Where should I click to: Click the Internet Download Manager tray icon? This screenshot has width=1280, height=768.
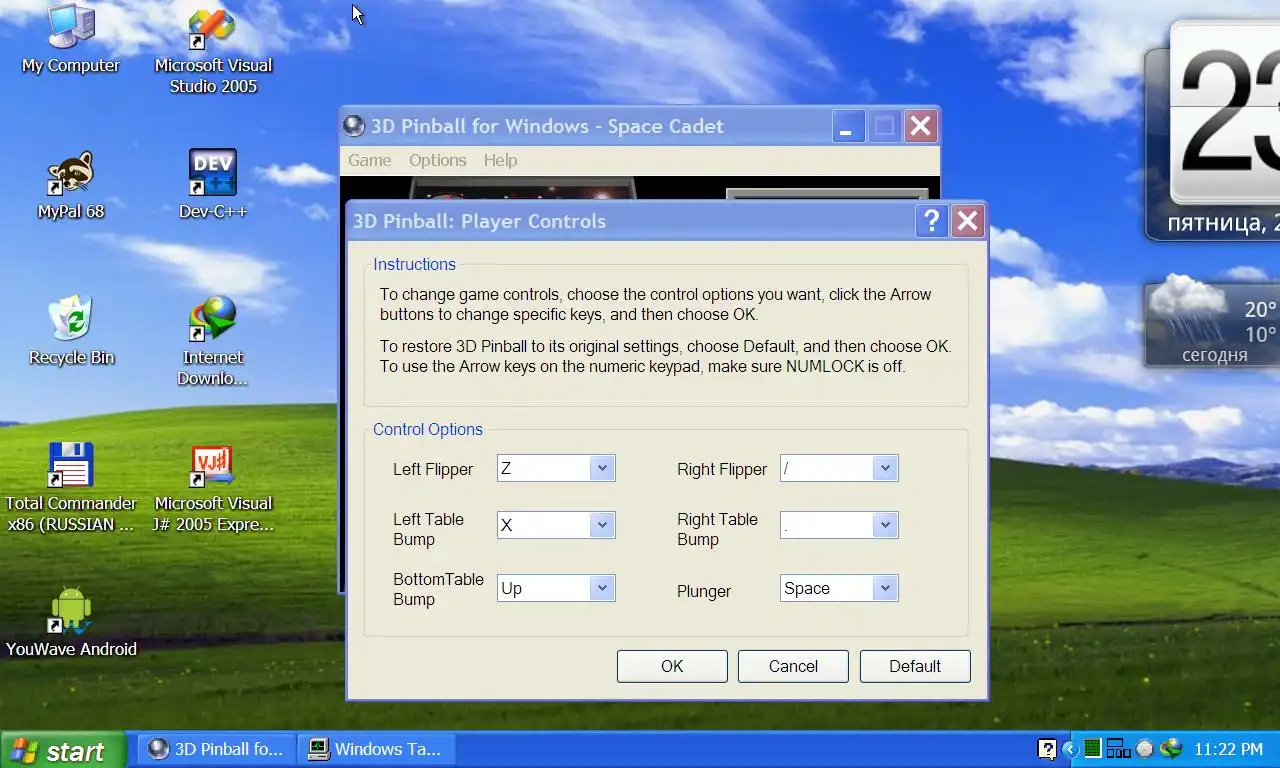click(1171, 748)
